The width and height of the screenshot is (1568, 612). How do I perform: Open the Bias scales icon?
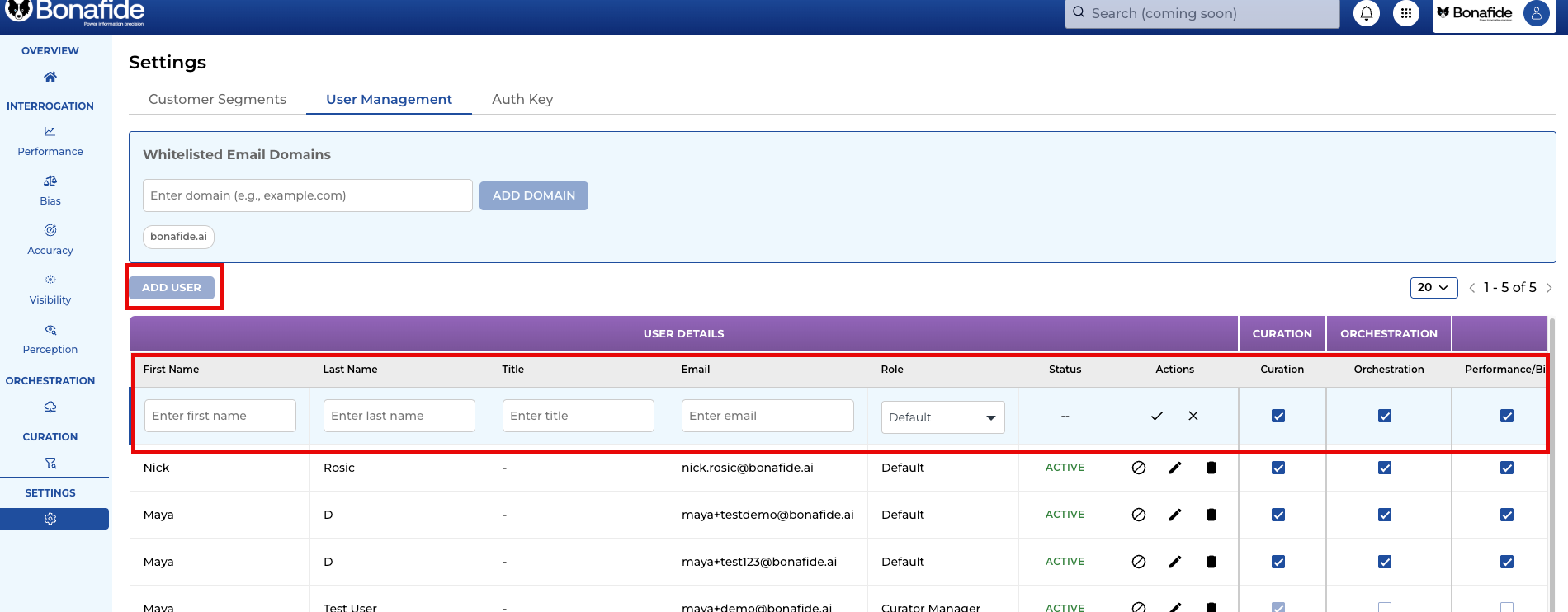[x=50, y=181]
